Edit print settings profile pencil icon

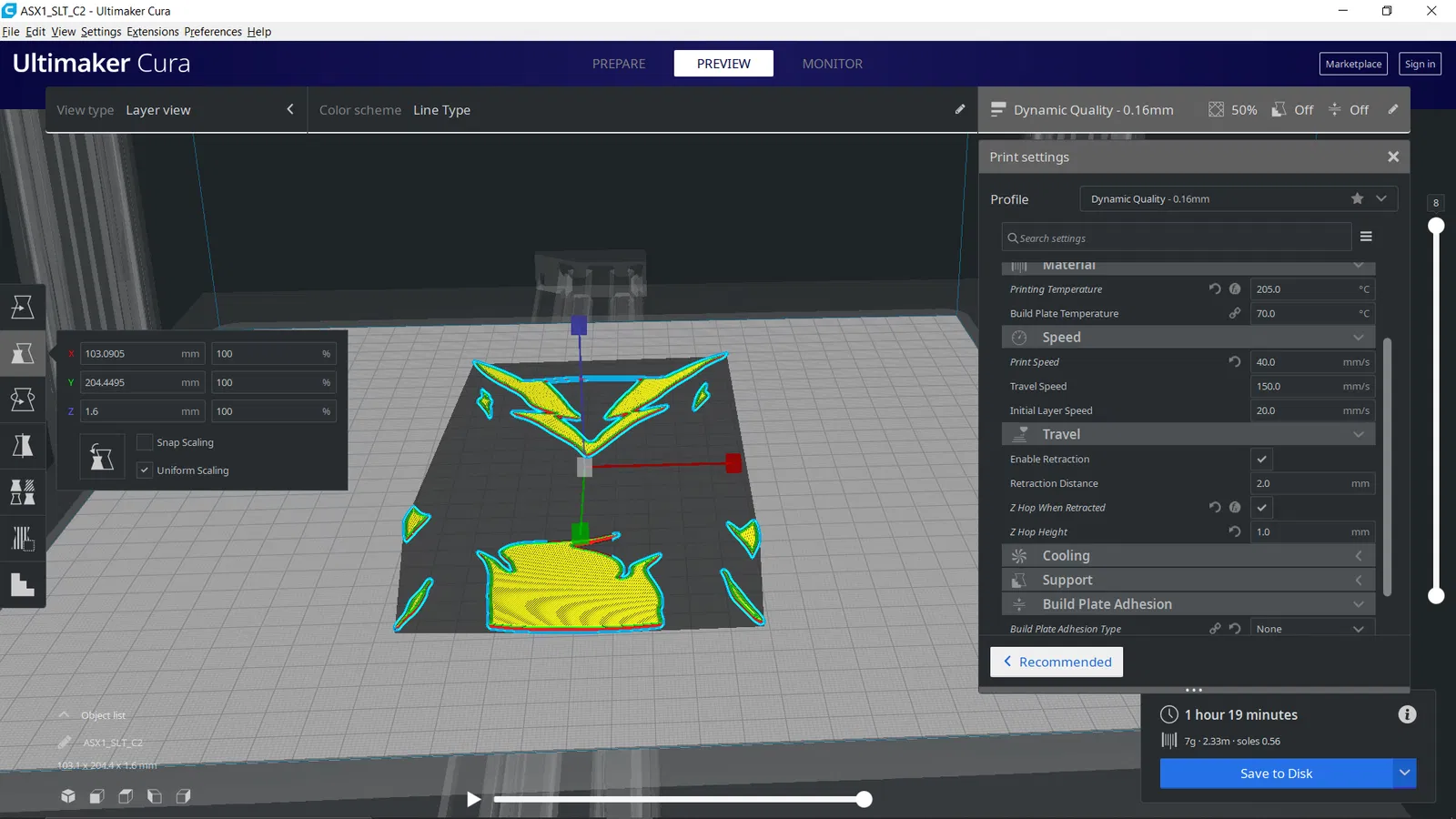(1393, 109)
